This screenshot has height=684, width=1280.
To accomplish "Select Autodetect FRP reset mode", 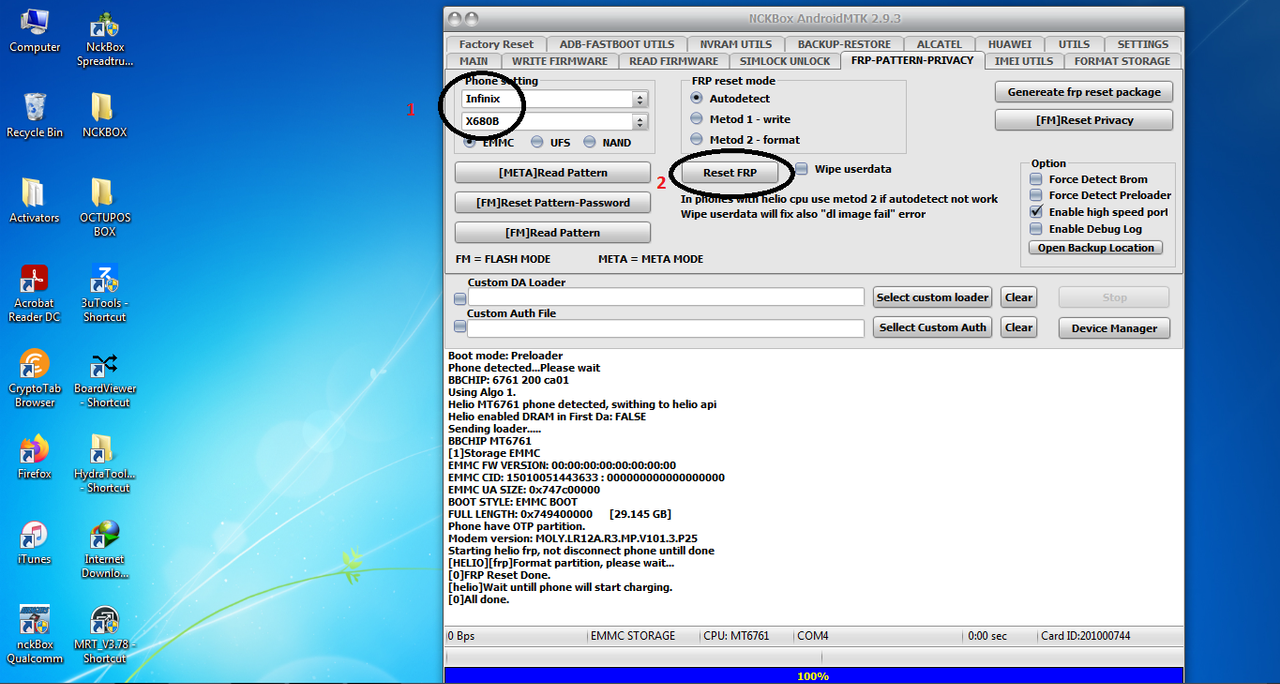I will [x=697, y=98].
